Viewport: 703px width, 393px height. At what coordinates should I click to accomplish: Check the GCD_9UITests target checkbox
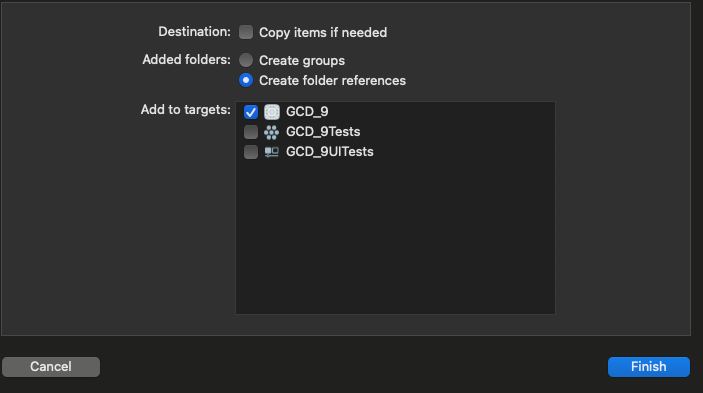coord(251,152)
